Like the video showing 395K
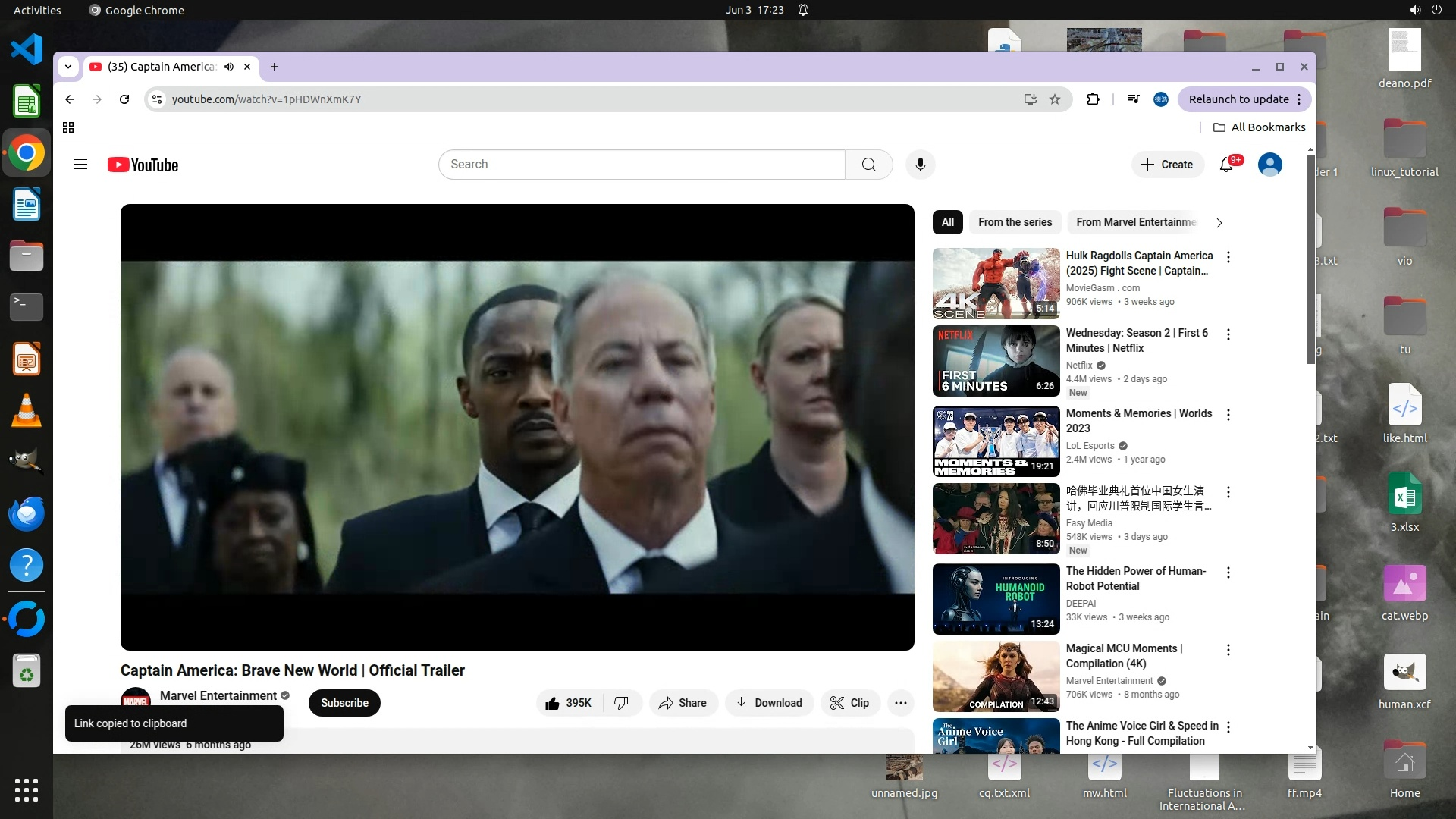 (x=569, y=703)
